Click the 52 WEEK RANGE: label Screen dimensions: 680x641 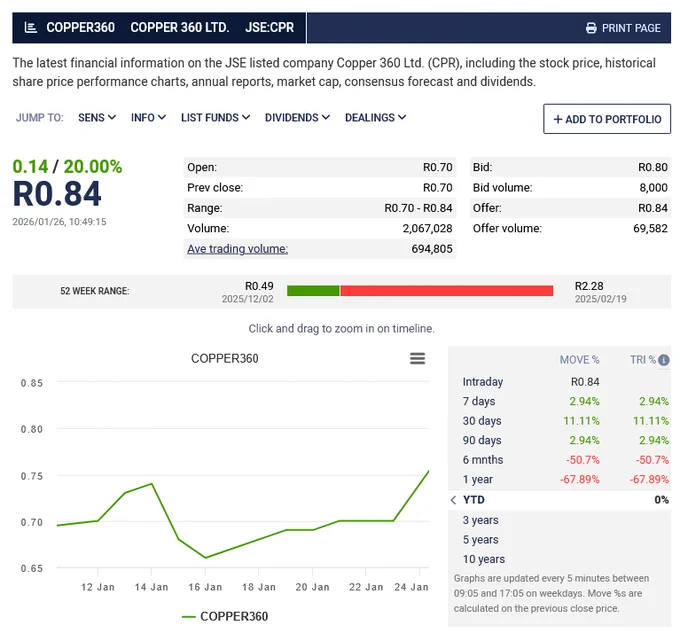(x=95, y=291)
